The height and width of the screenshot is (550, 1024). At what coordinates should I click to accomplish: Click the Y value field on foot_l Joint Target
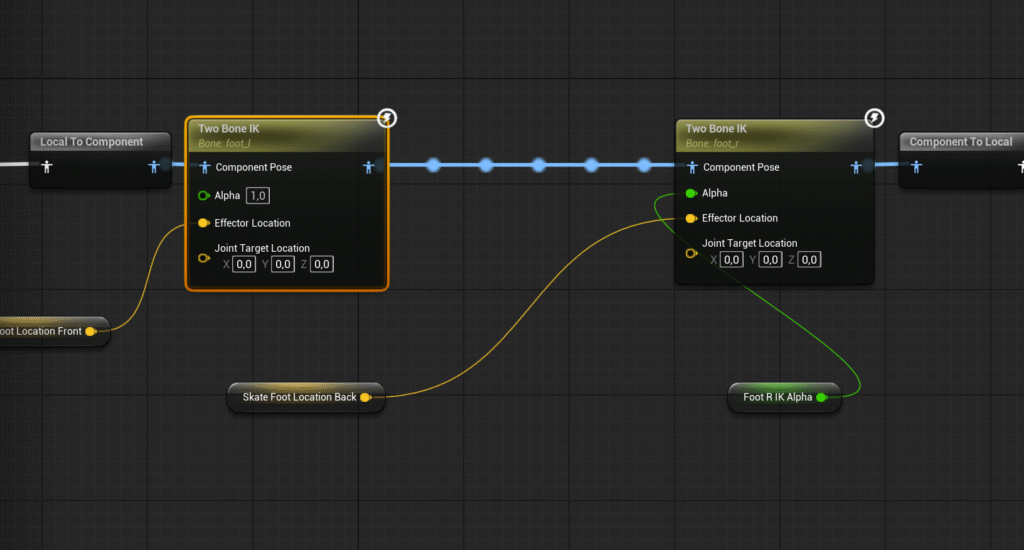(283, 264)
